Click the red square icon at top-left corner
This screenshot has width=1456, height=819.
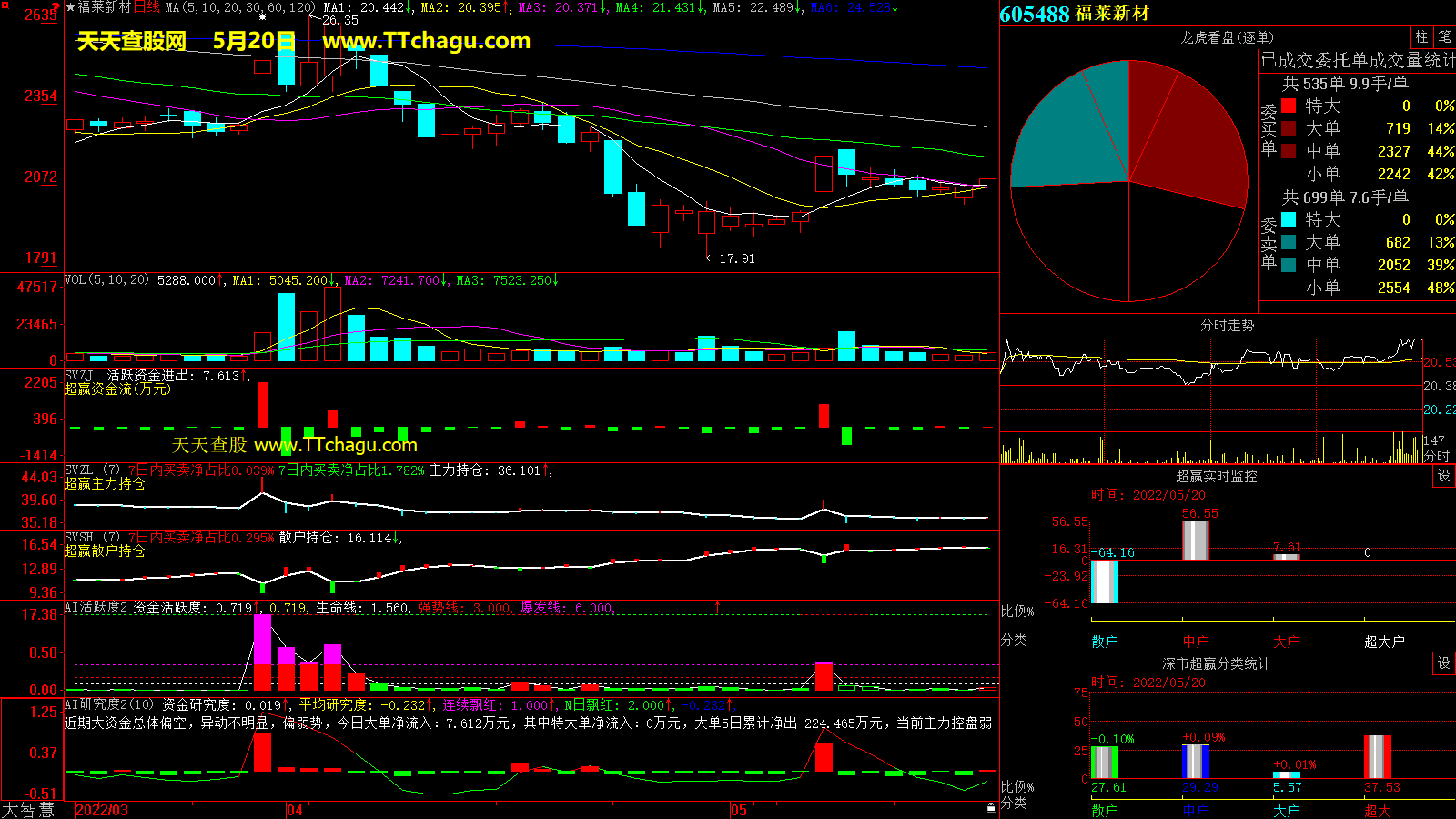(5, 6)
